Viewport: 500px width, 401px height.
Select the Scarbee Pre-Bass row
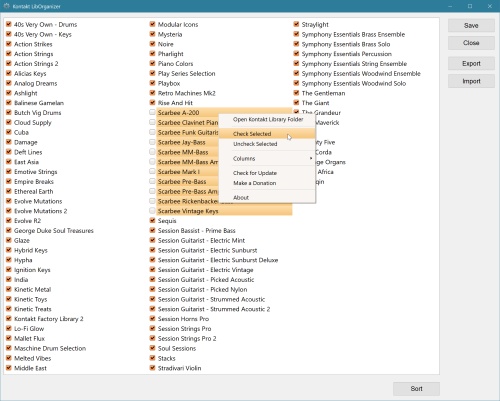coord(182,182)
